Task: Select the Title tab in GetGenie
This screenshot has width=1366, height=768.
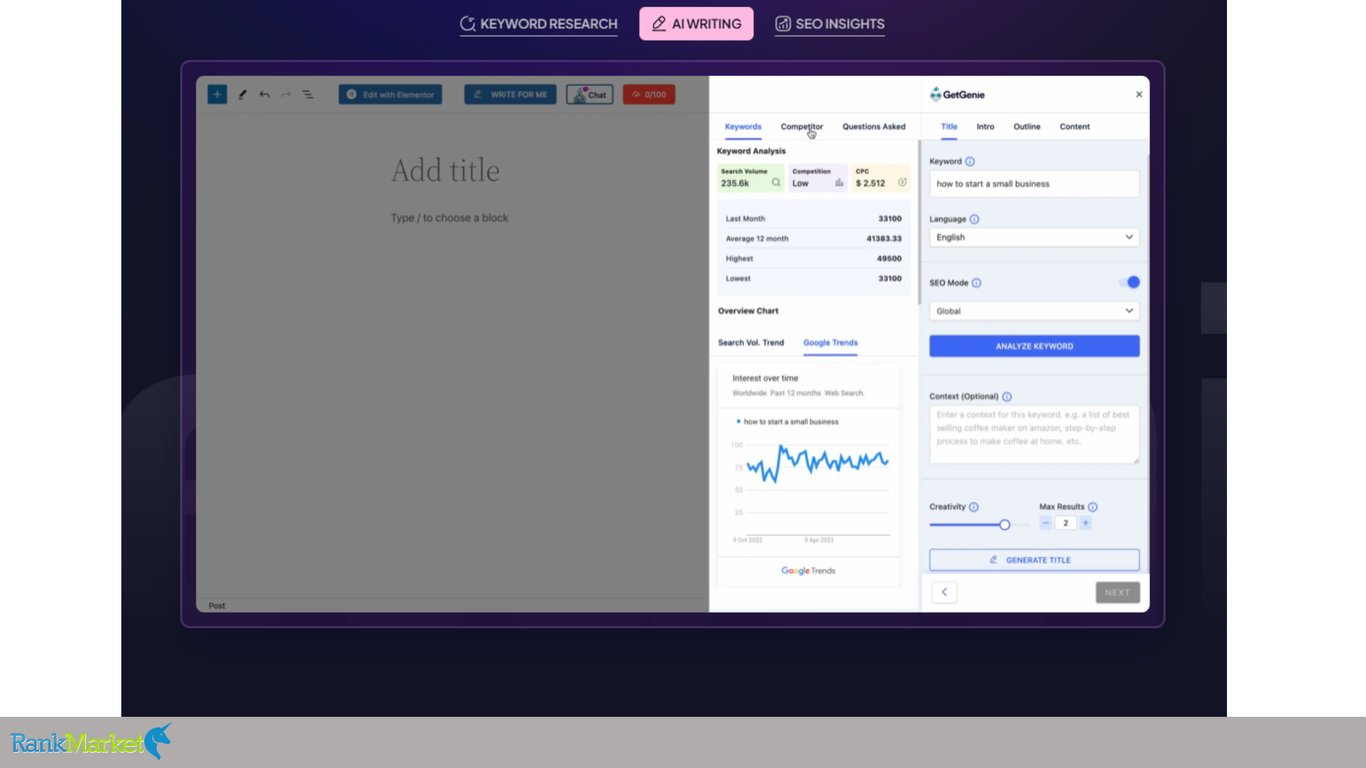Action: point(949,127)
